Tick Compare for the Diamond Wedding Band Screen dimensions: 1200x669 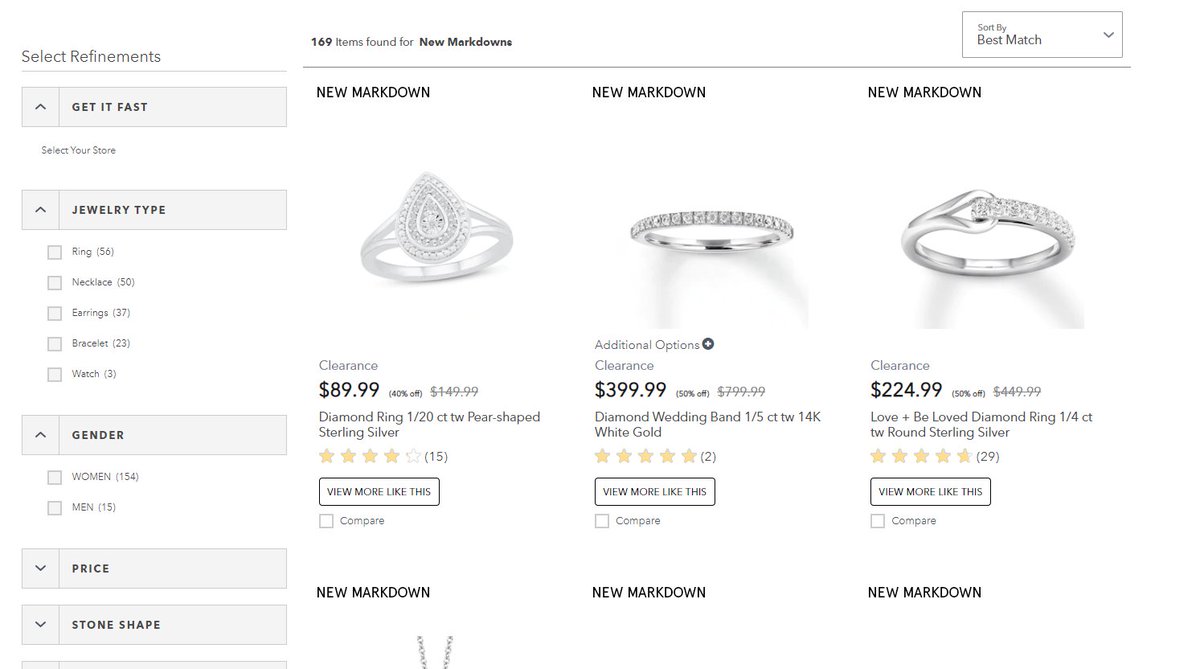(x=602, y=521)
